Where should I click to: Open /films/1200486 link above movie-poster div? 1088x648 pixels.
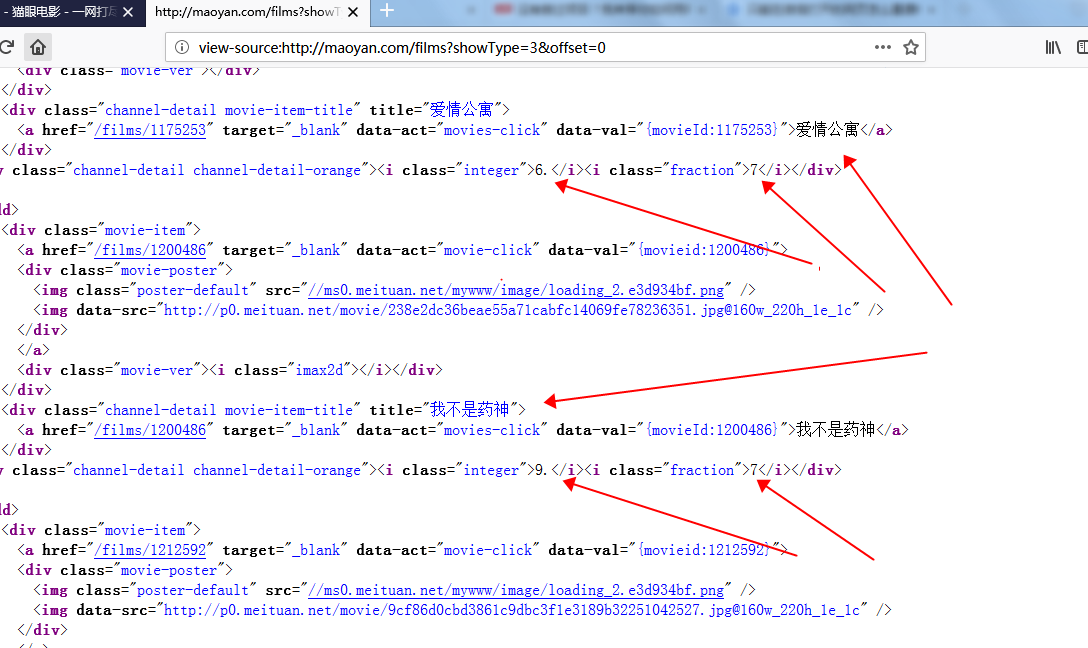(x=150, y=250)
